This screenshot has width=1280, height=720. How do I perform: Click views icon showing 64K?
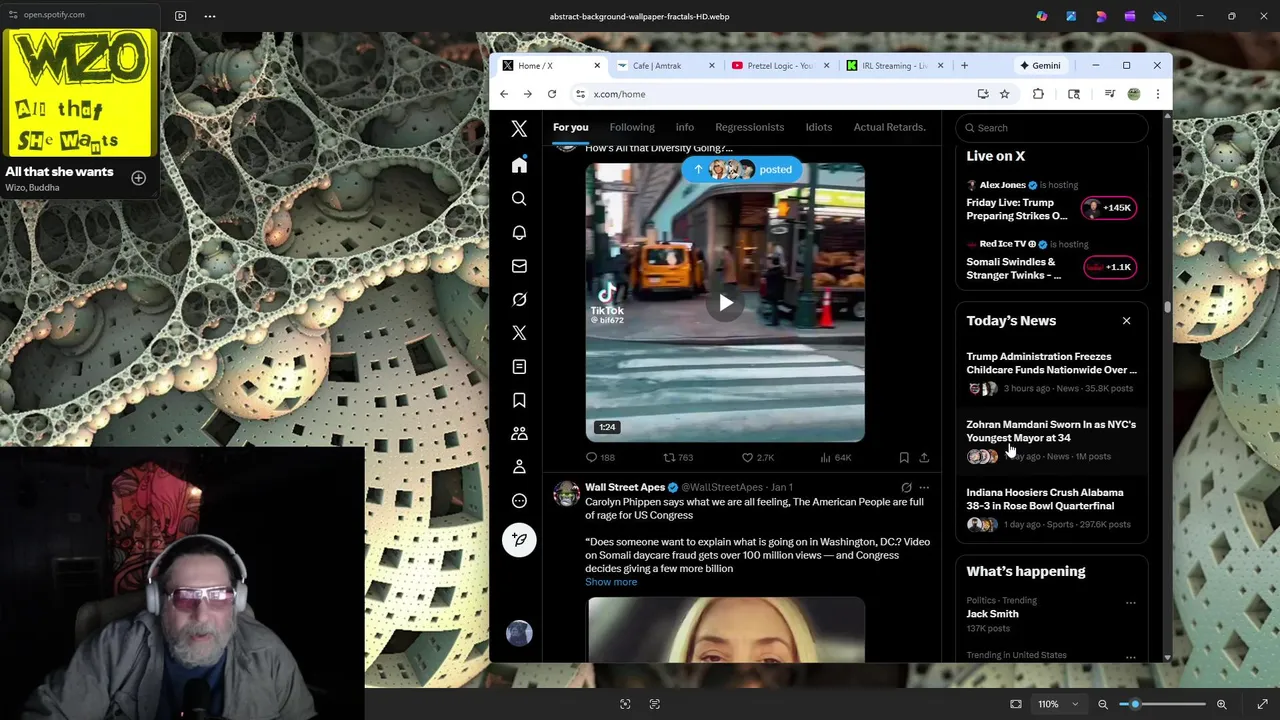pyautogui.click(x=825, y=458)
